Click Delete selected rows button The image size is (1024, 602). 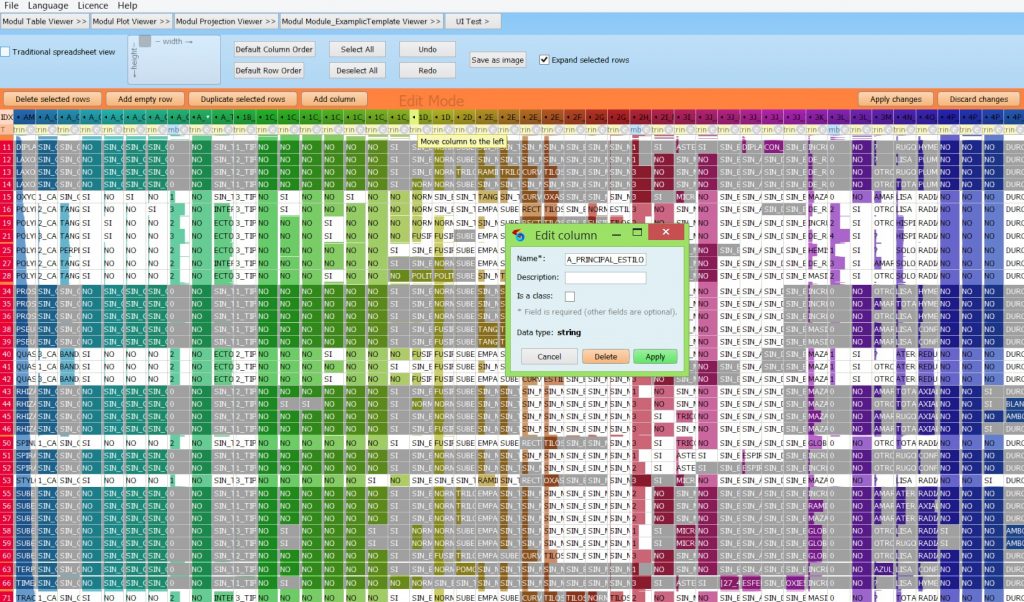pyautogui.click(x=52, y=99)
